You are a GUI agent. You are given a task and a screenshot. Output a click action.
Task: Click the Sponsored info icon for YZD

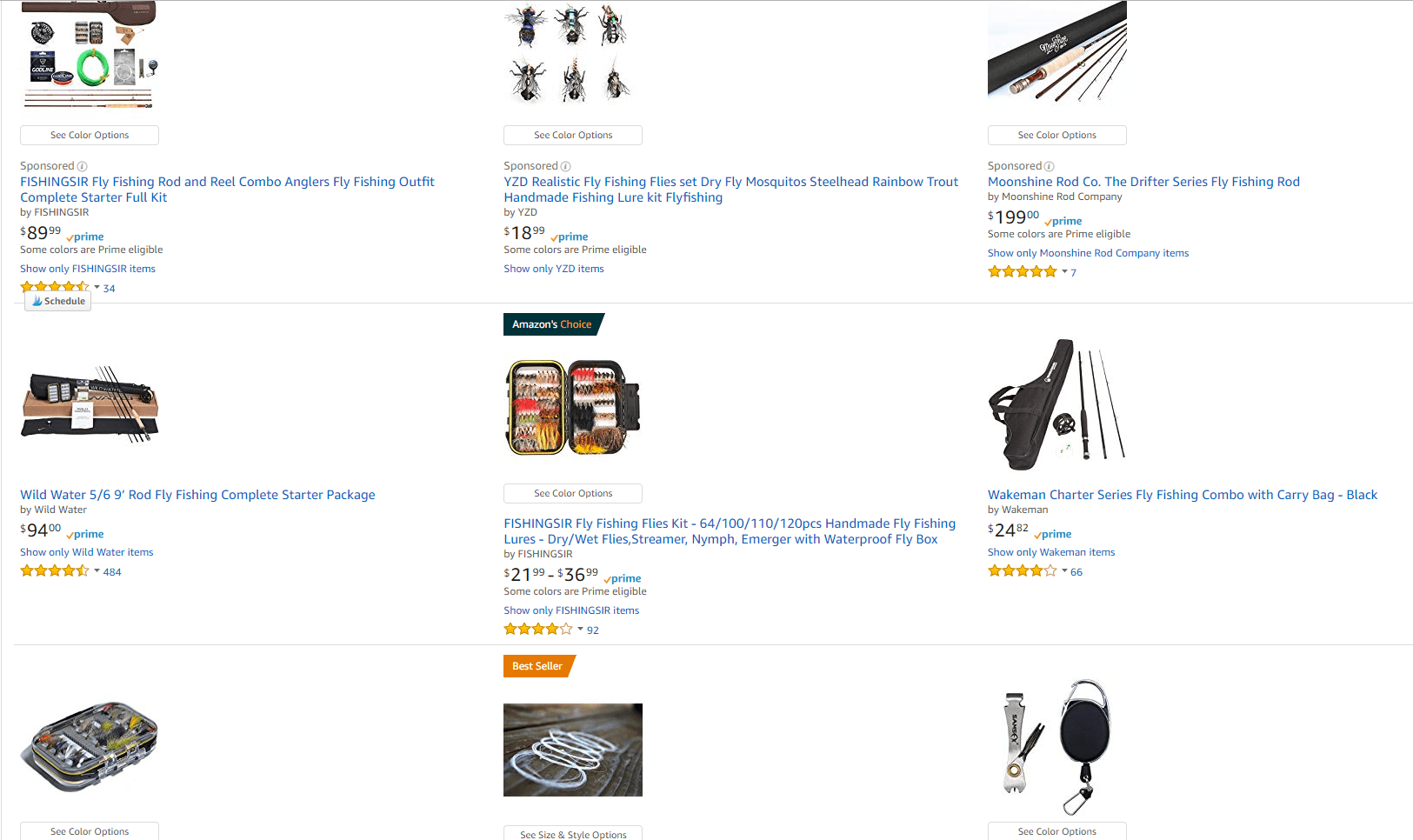point(565,166)
